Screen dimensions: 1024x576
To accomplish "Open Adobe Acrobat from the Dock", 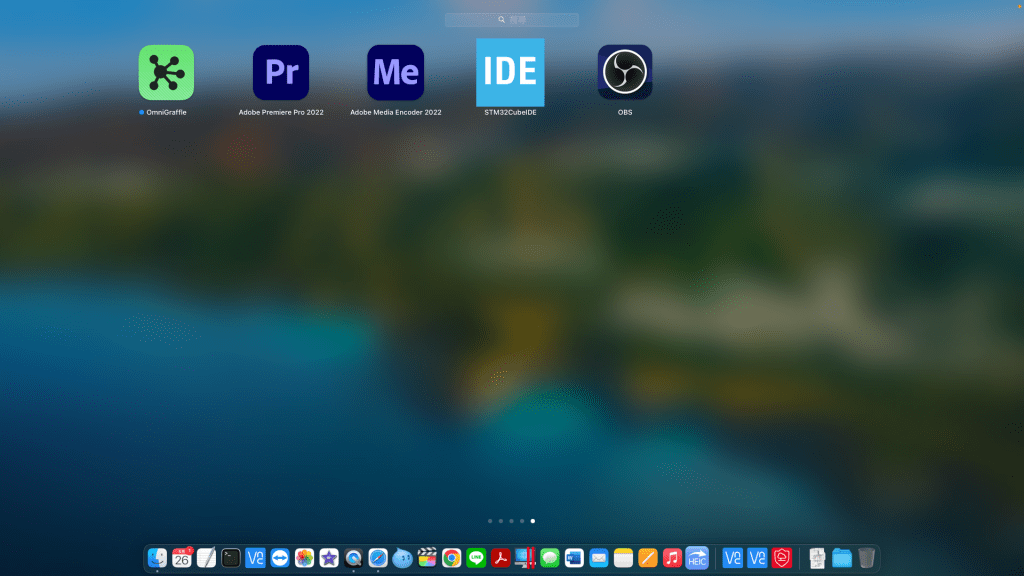I will click(500, 558).
